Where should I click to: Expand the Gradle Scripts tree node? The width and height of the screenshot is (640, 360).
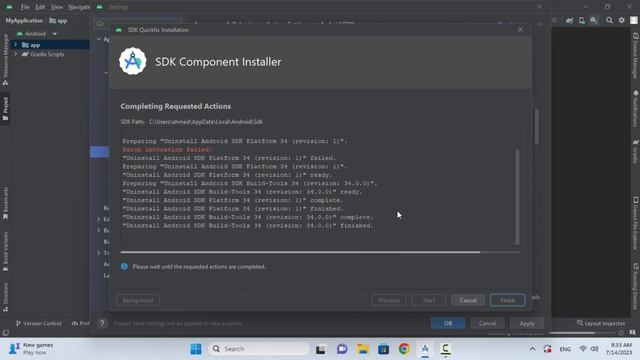16,54
